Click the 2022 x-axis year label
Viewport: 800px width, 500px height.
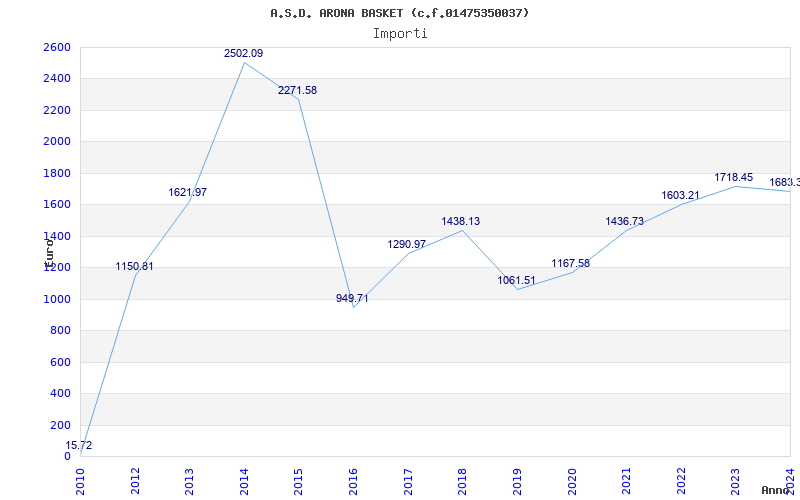tap(681, 481)
